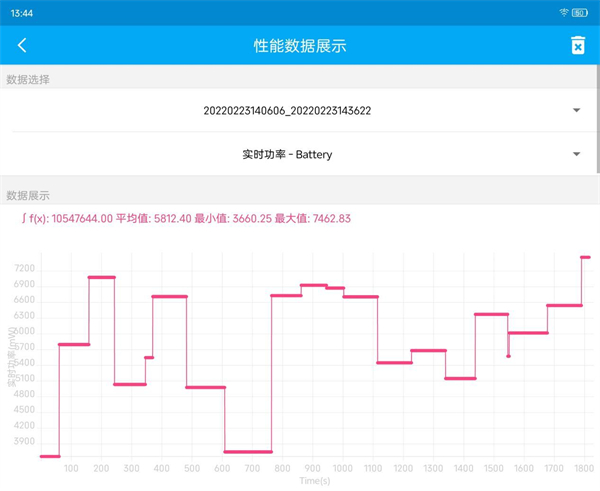Tap the Wi-Fi status icon

[x=564, y=12]
